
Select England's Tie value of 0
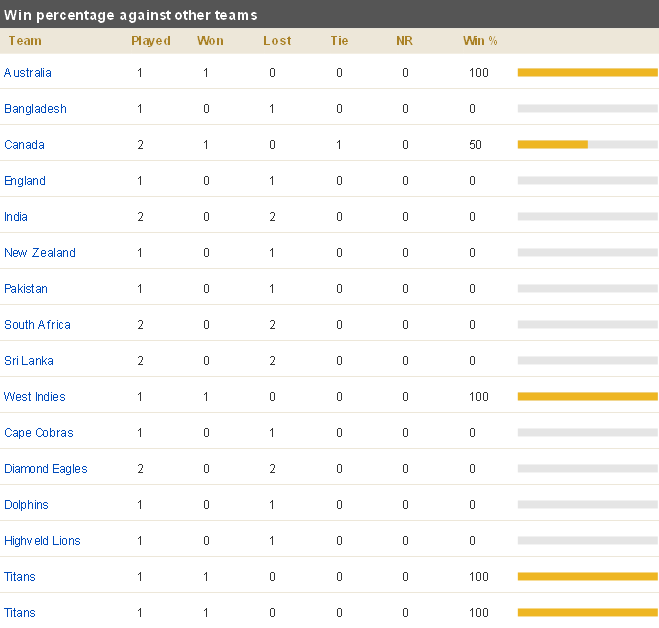(339, 181)
